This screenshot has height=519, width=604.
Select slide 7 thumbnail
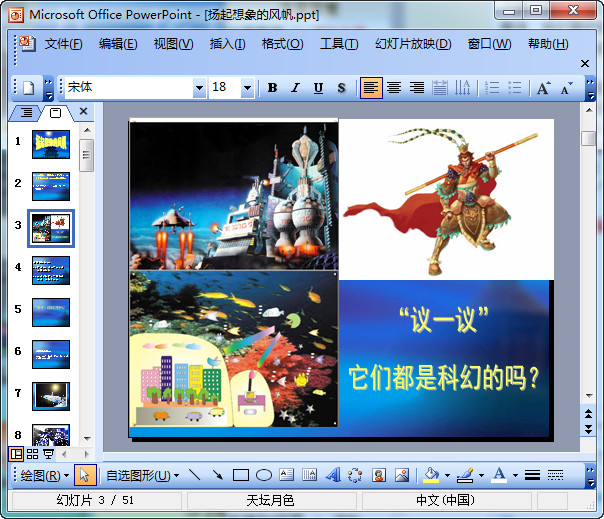(x=51, y=396)
